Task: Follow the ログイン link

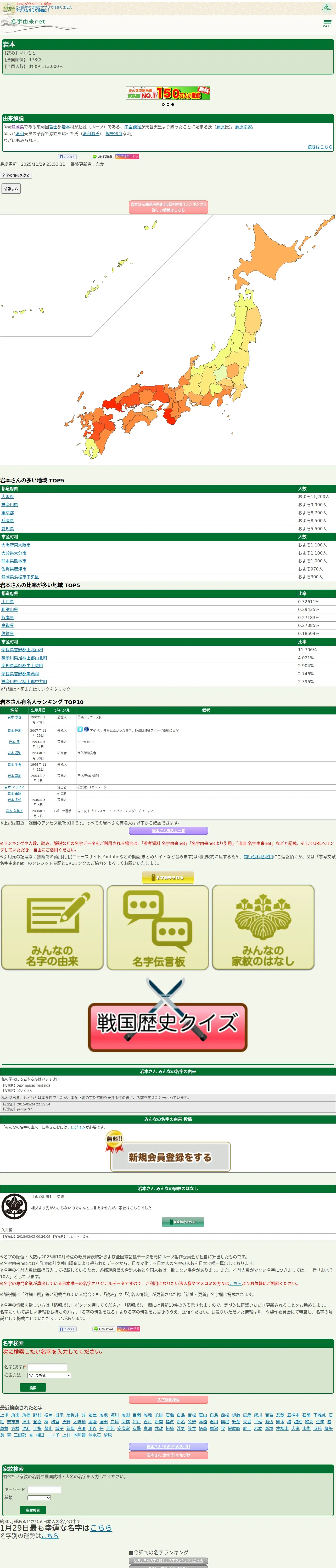Action: (78, 1127)
